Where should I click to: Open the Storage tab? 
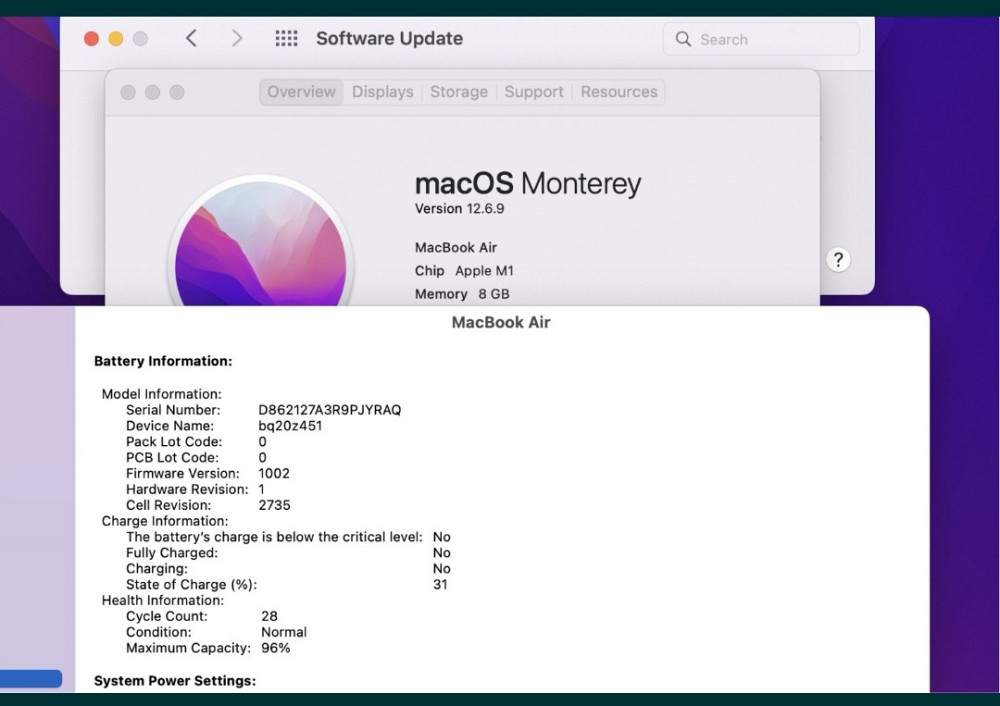[x=458, y=91]
